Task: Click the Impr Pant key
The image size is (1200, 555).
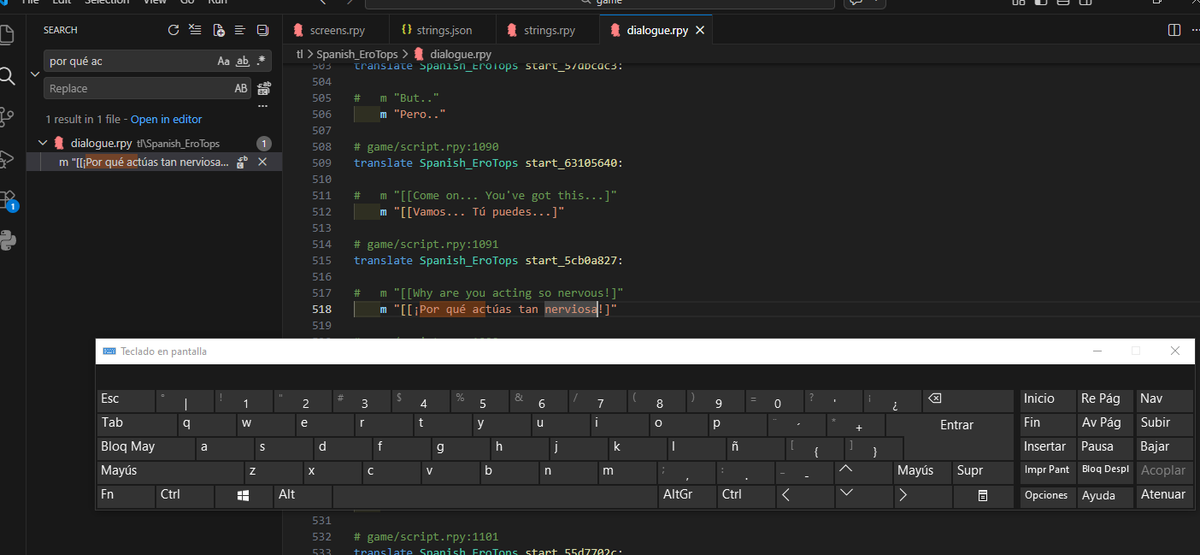Action: click(x=1047, y=470)
